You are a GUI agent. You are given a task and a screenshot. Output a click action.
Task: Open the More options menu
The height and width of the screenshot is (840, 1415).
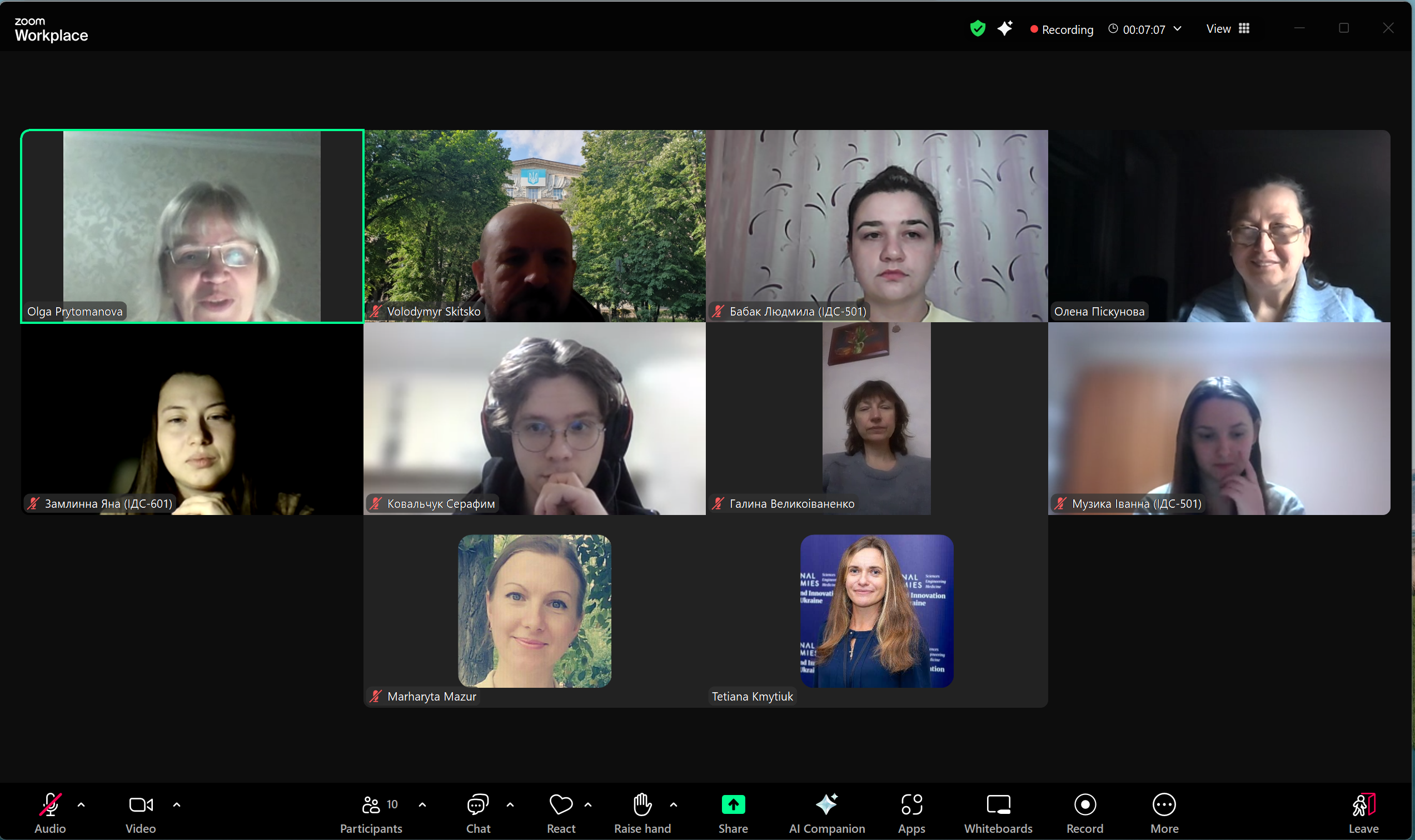tap(1164, 812)
